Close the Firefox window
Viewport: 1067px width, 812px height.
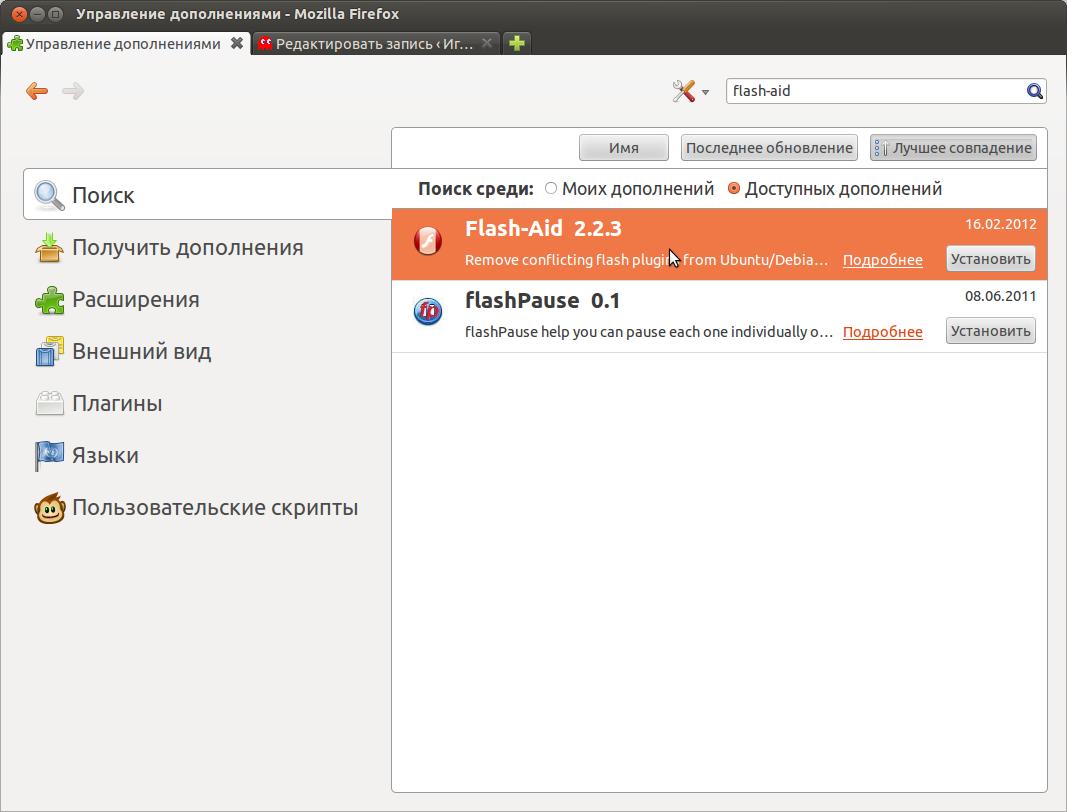[20, 14]
